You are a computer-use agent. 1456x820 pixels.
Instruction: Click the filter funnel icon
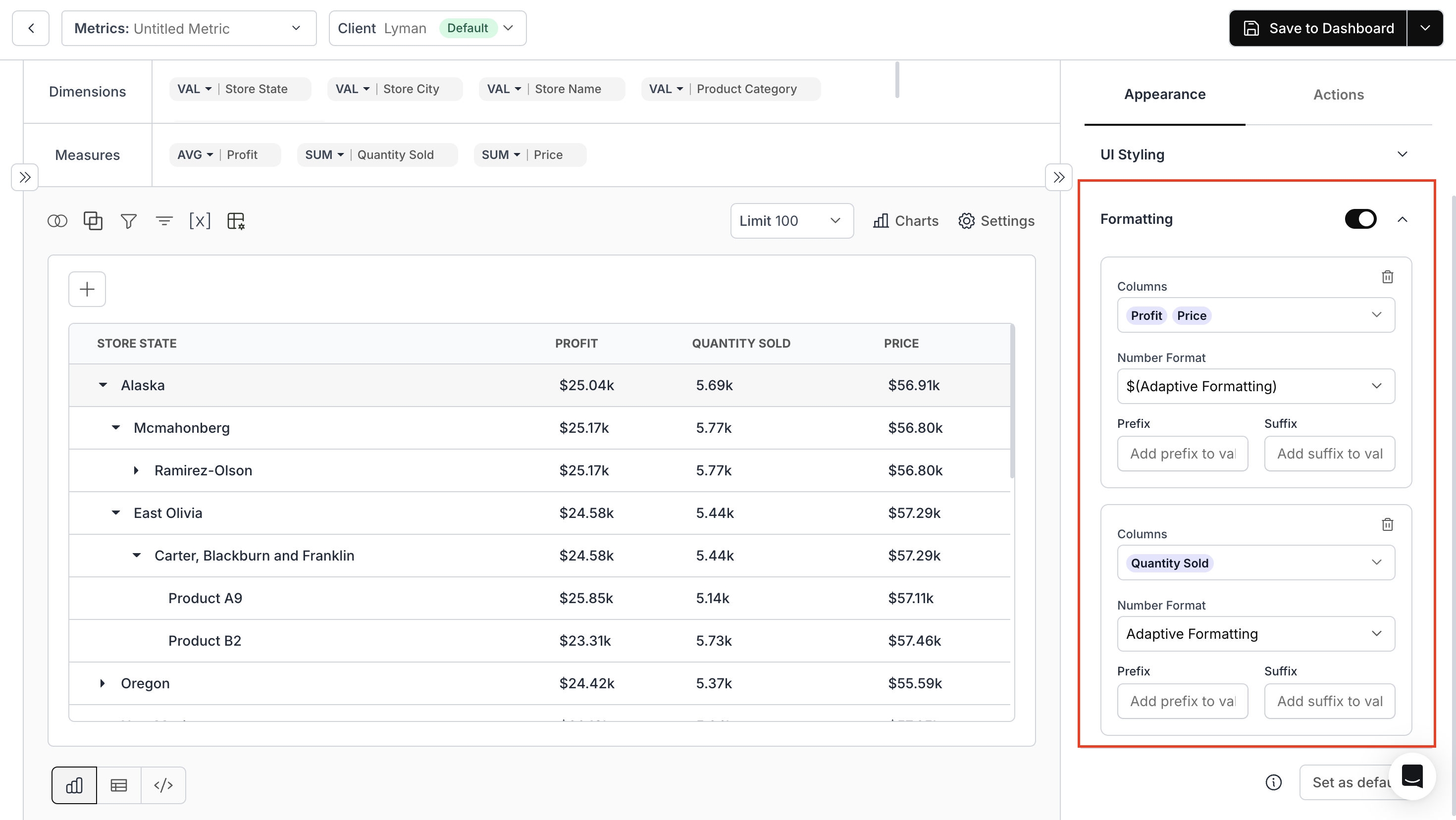(128, 221)
